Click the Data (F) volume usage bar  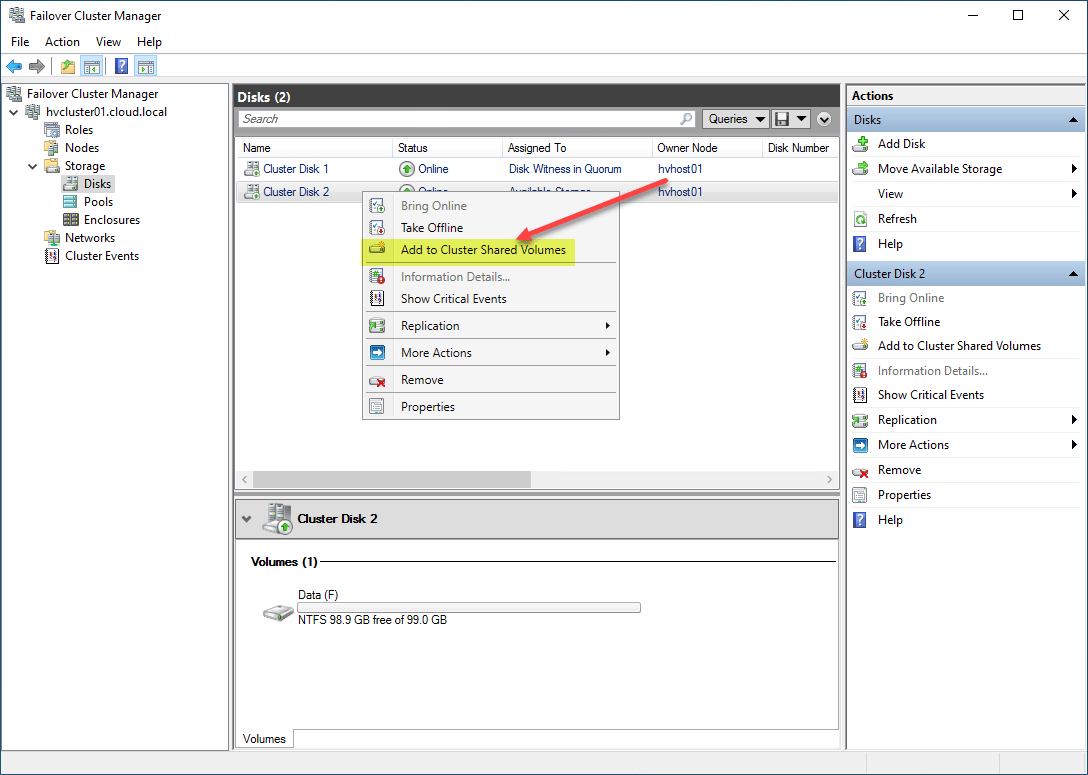(469, 608)
